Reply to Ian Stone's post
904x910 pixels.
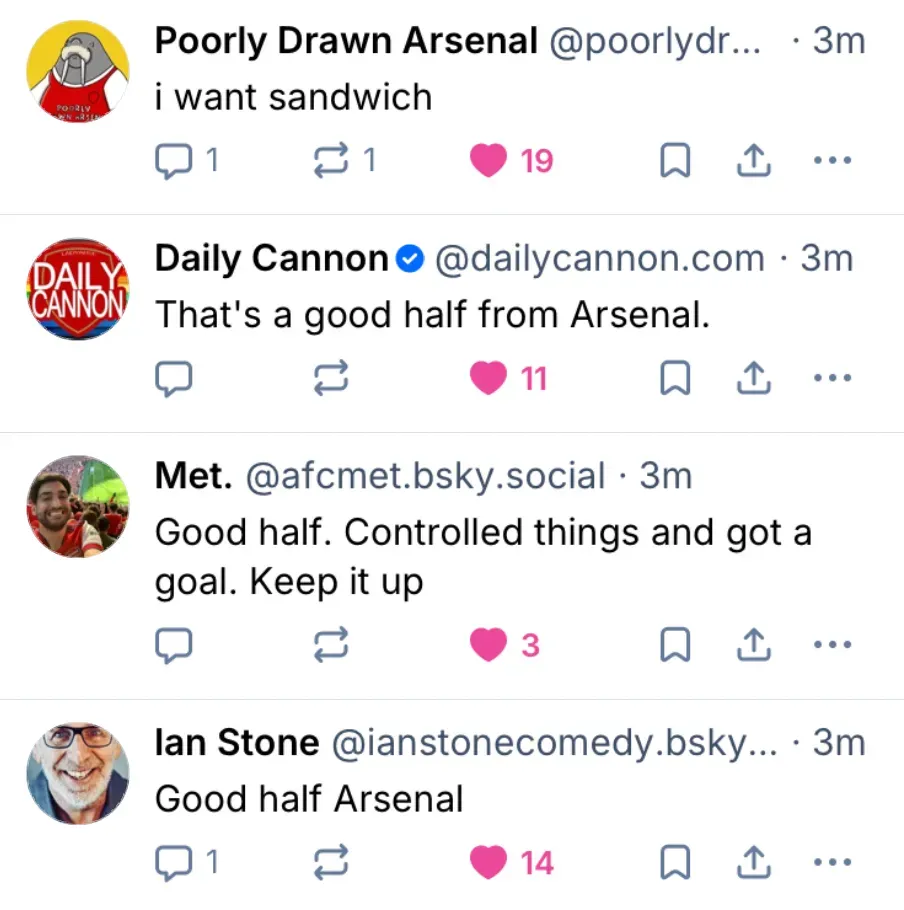pyautogui.click(x=175, y=862)
